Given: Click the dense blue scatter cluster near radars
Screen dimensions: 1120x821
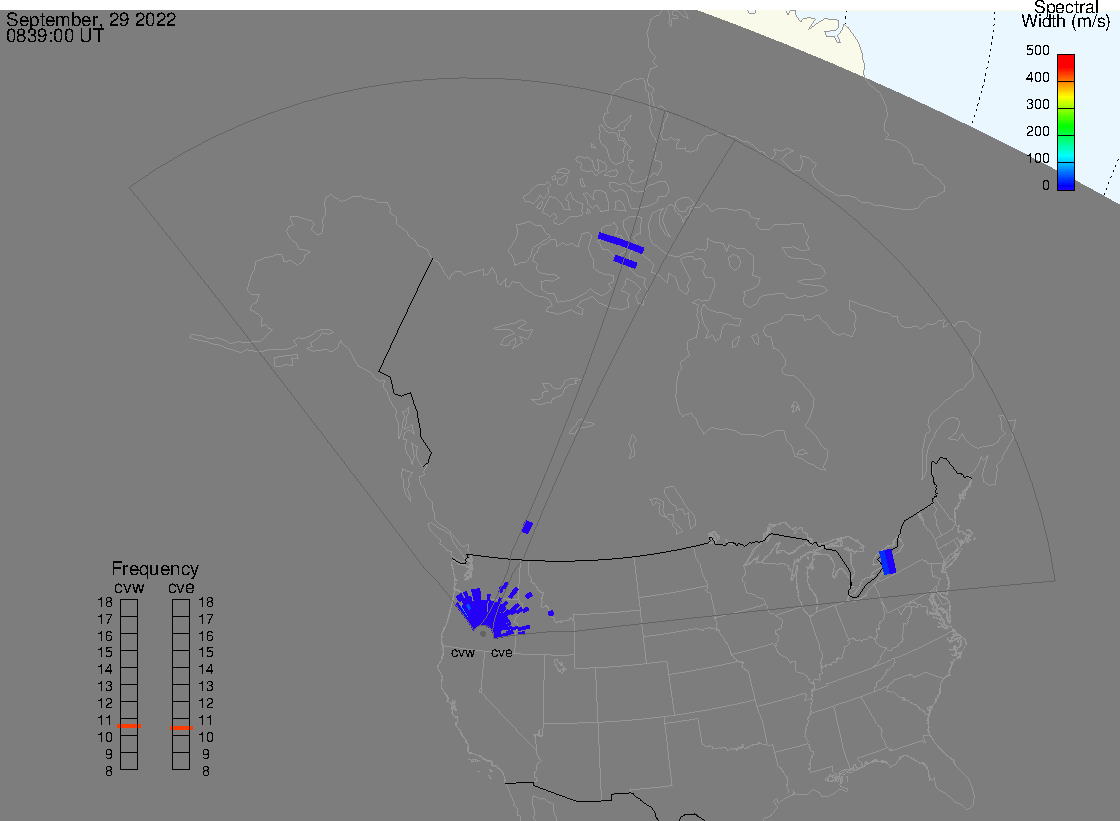Looking at the screenshot, I should tap(489, 614).
